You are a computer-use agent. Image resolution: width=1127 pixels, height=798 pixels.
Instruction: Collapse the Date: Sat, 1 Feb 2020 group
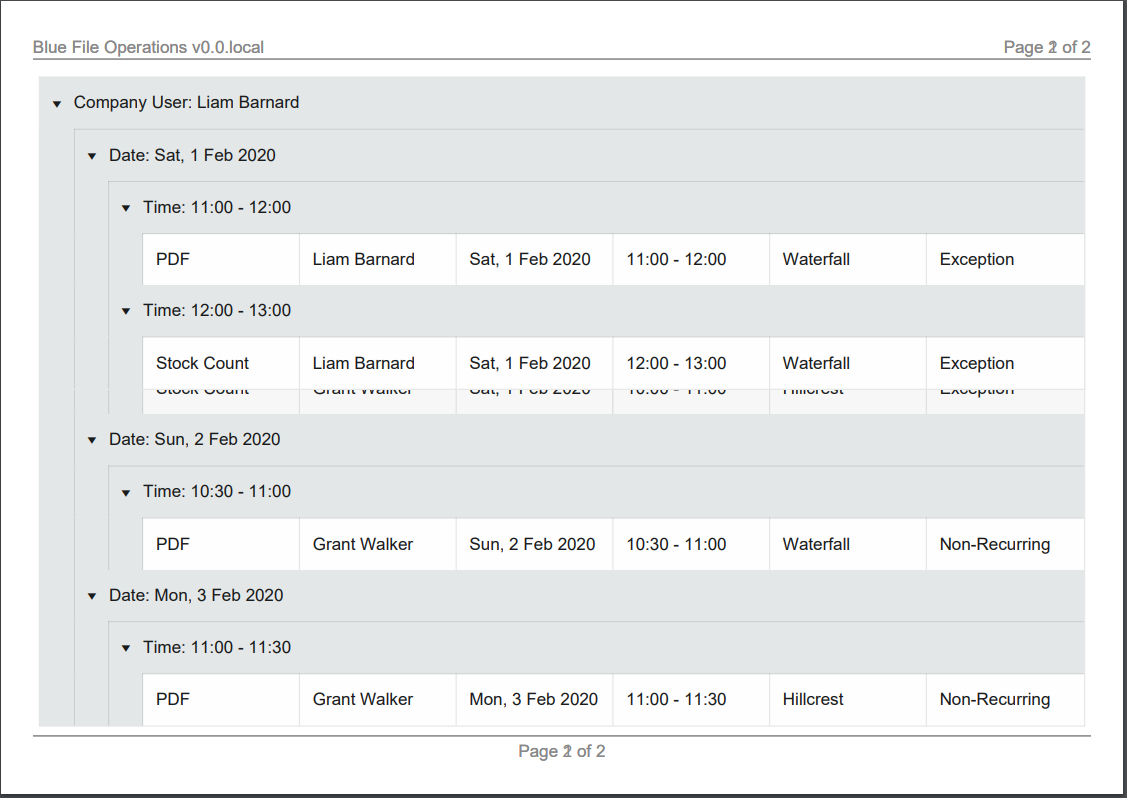tap(92, 156)
